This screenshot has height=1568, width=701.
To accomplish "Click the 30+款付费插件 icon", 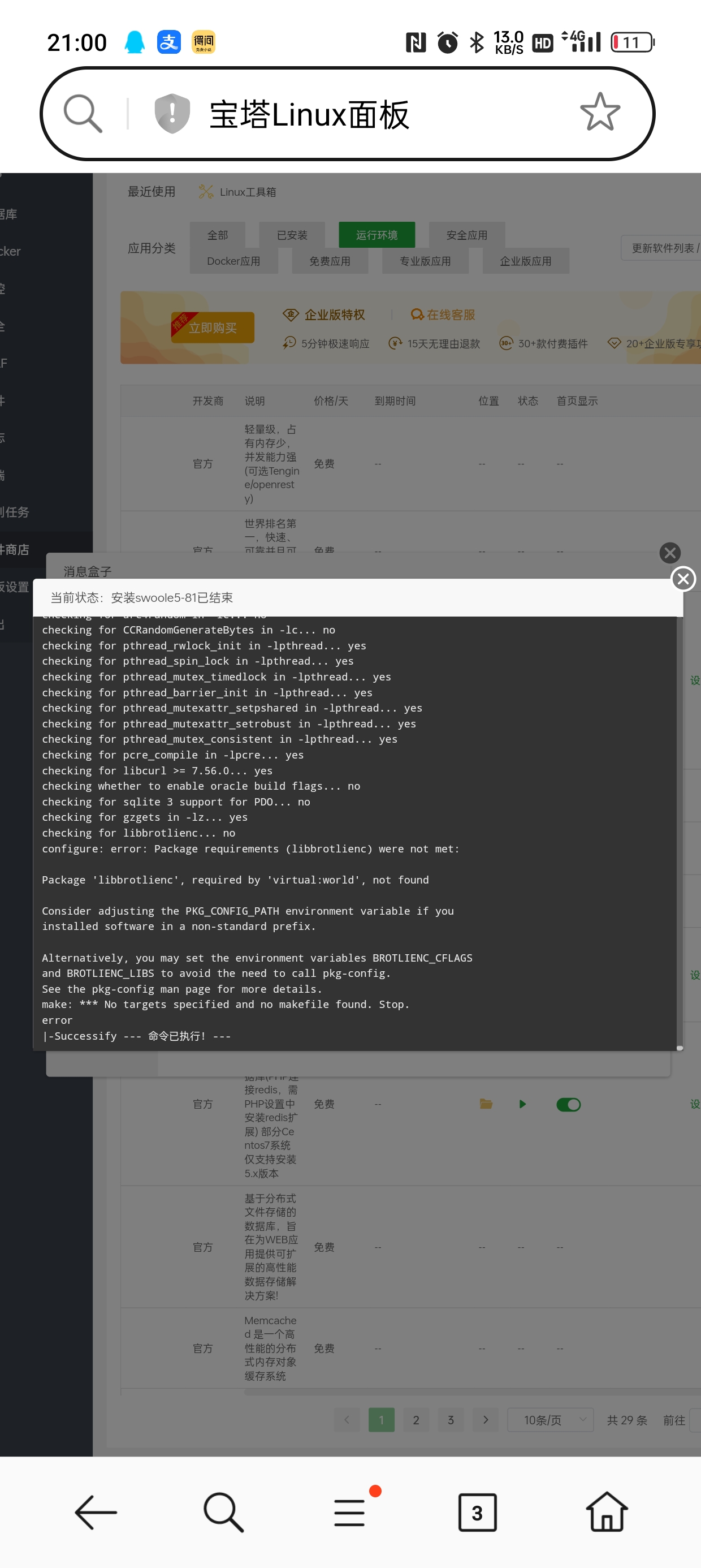I will (507, 343).
